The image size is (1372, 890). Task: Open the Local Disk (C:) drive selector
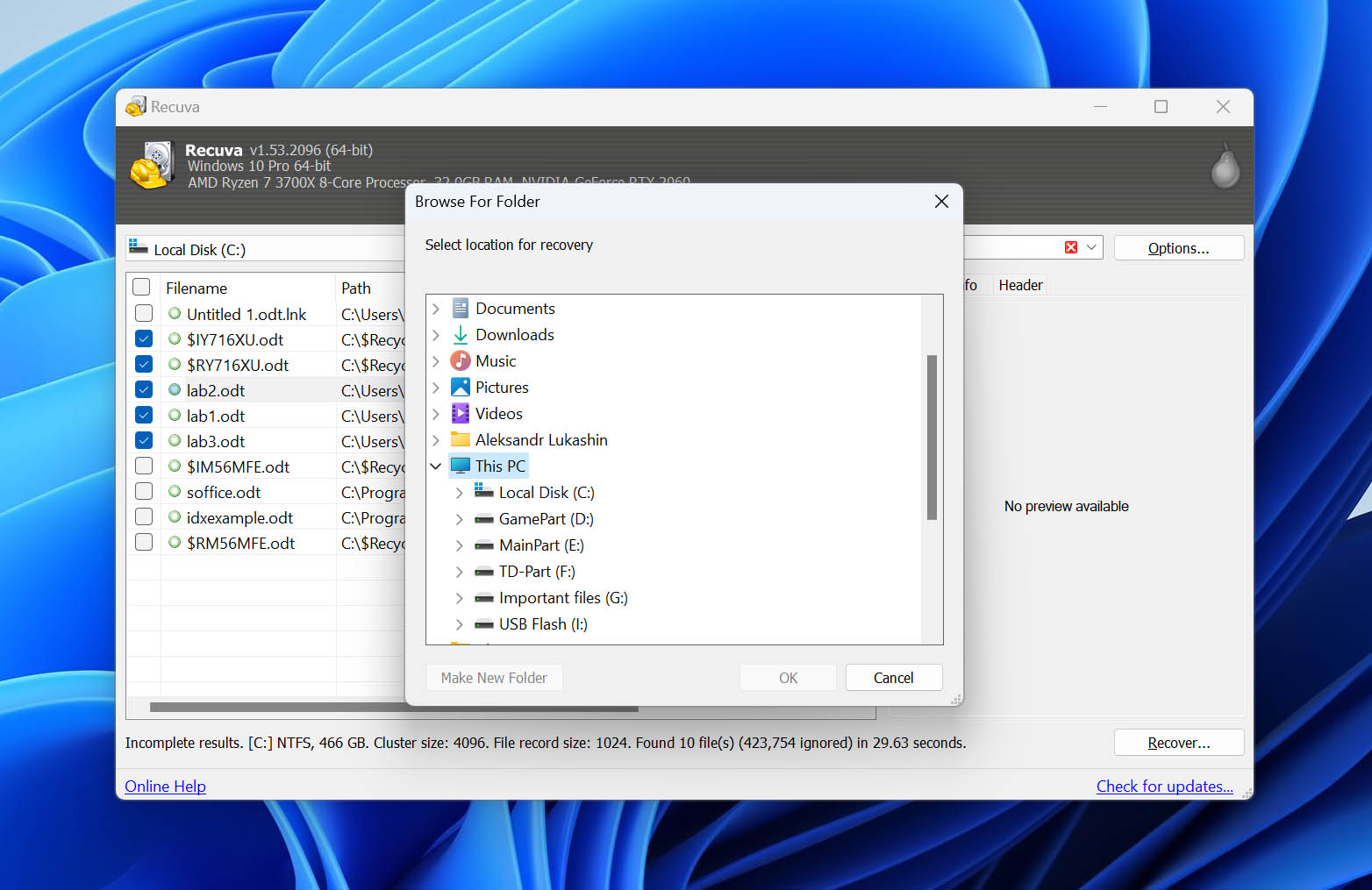265,249
